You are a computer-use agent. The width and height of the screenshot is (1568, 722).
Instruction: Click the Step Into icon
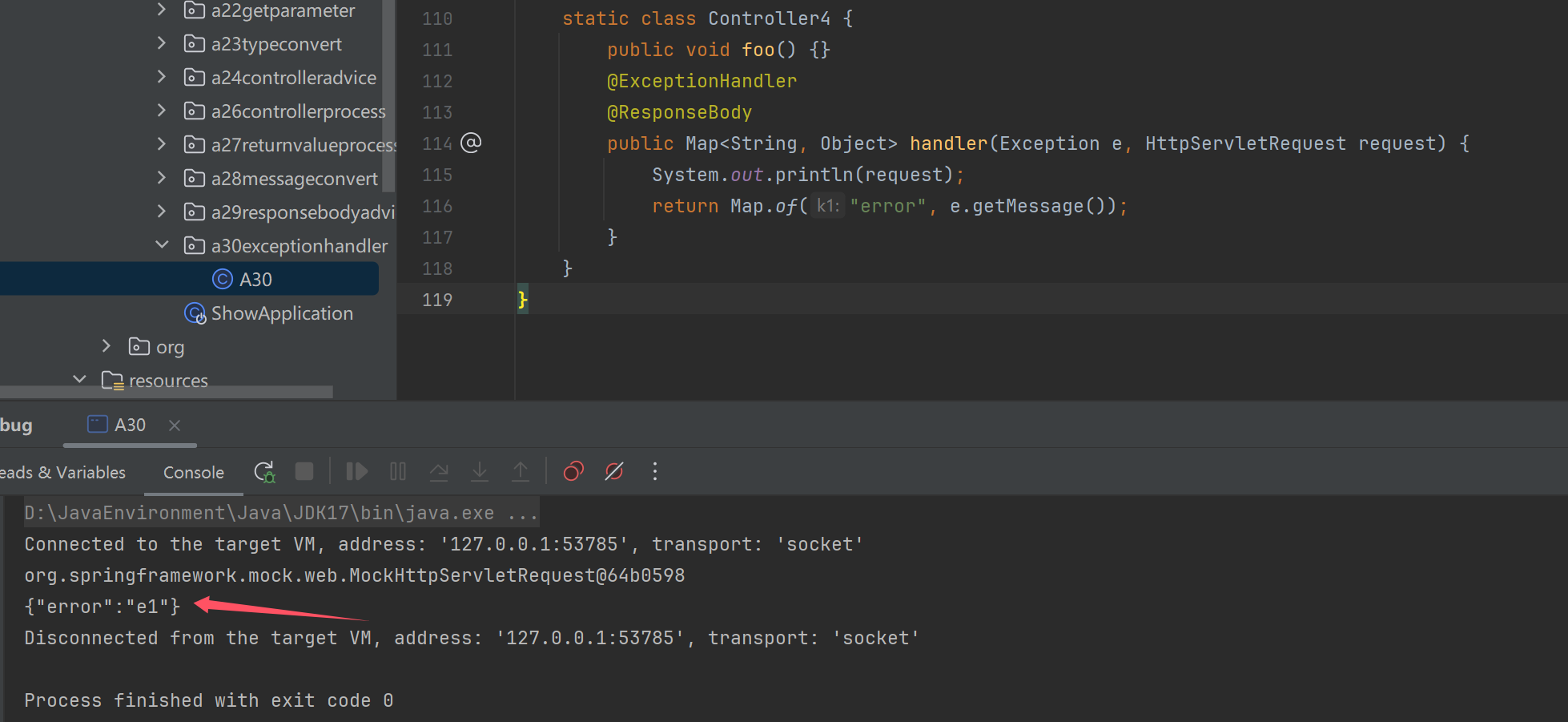[480, 471]
